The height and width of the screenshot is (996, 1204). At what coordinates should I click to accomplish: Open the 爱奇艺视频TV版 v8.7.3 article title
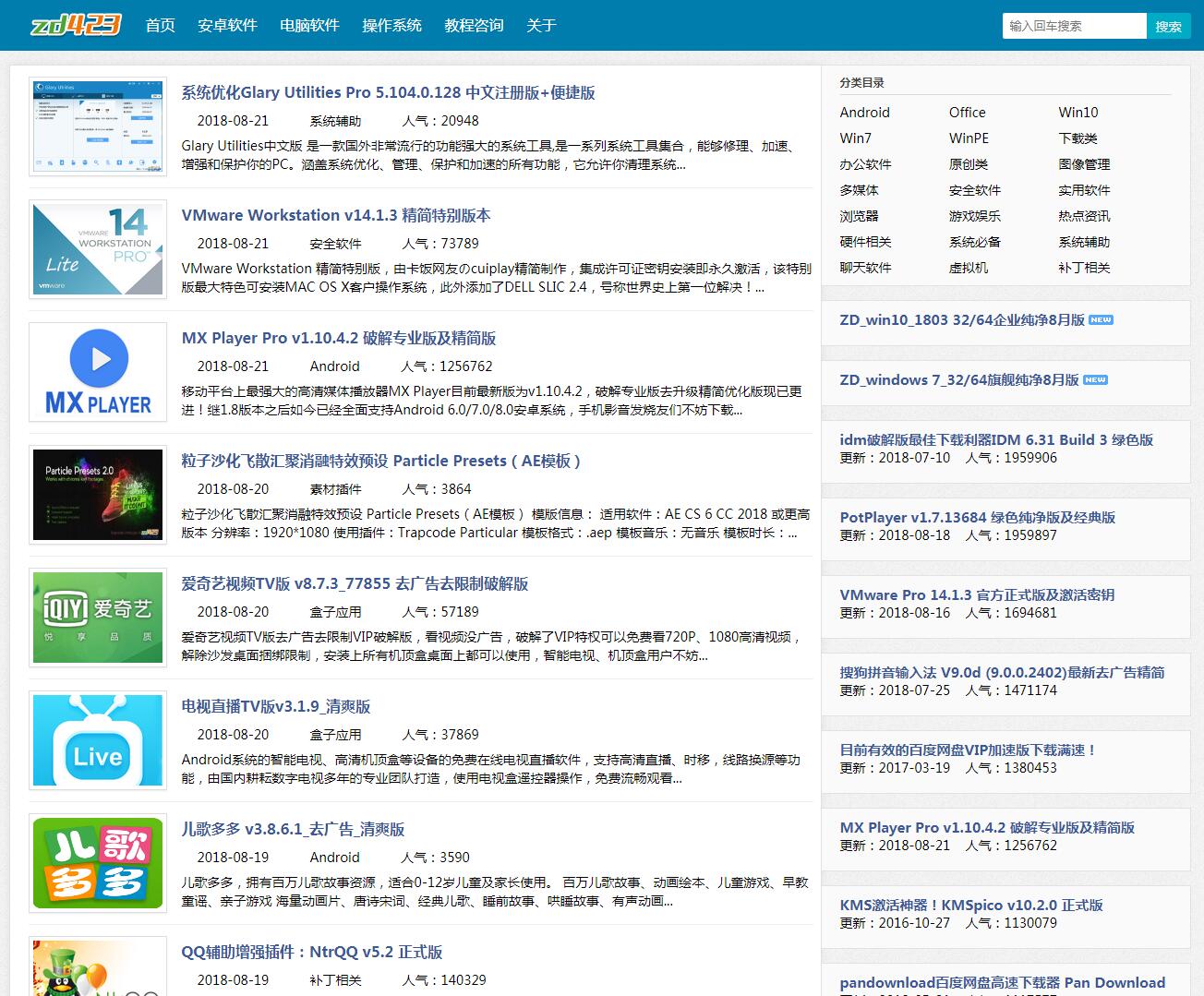[x=355, y=584]
